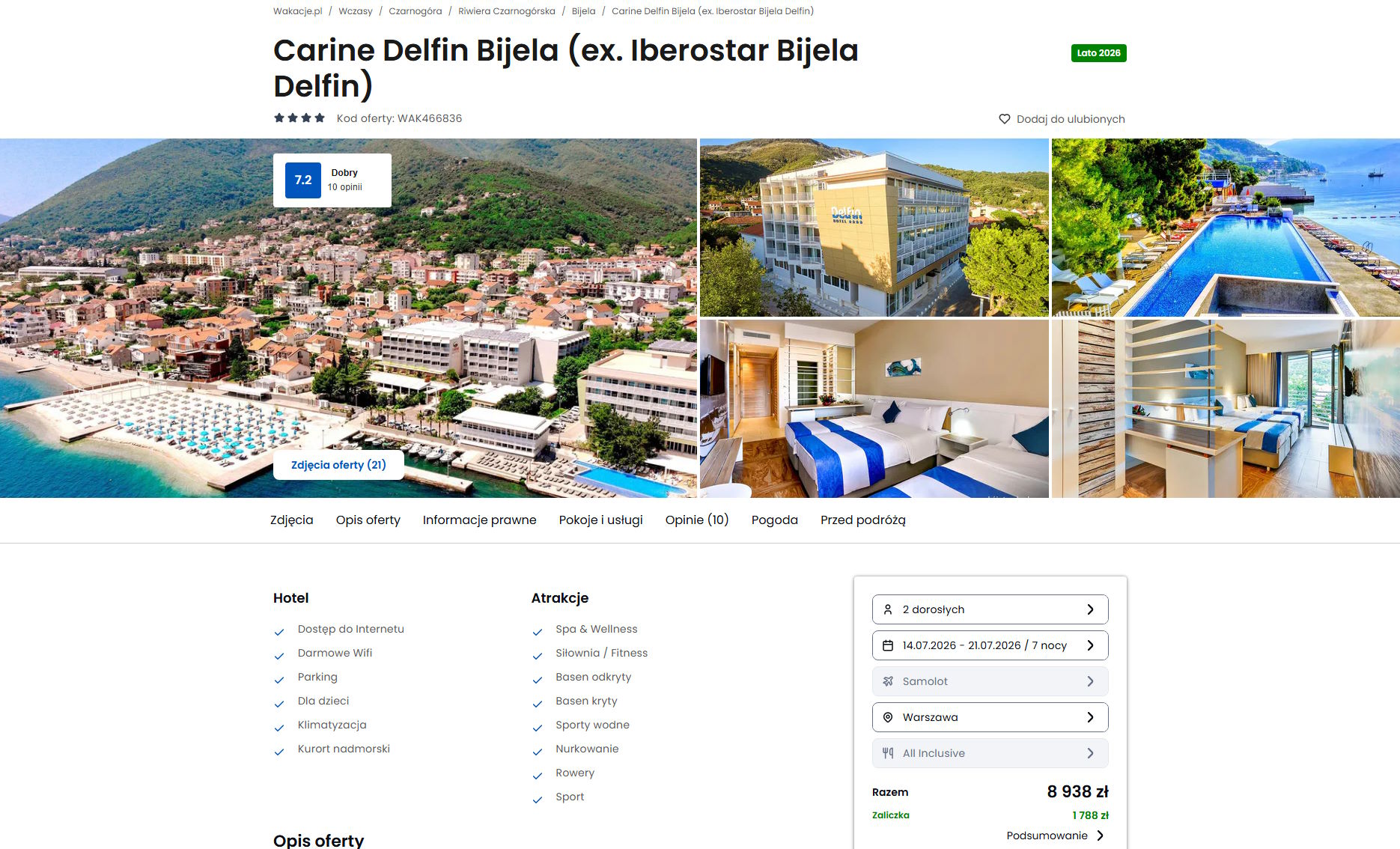The image size is (1400, 849).
Task: Open Zdjęcia oferty (21) gallery button
Action: [x=338, y=465]
